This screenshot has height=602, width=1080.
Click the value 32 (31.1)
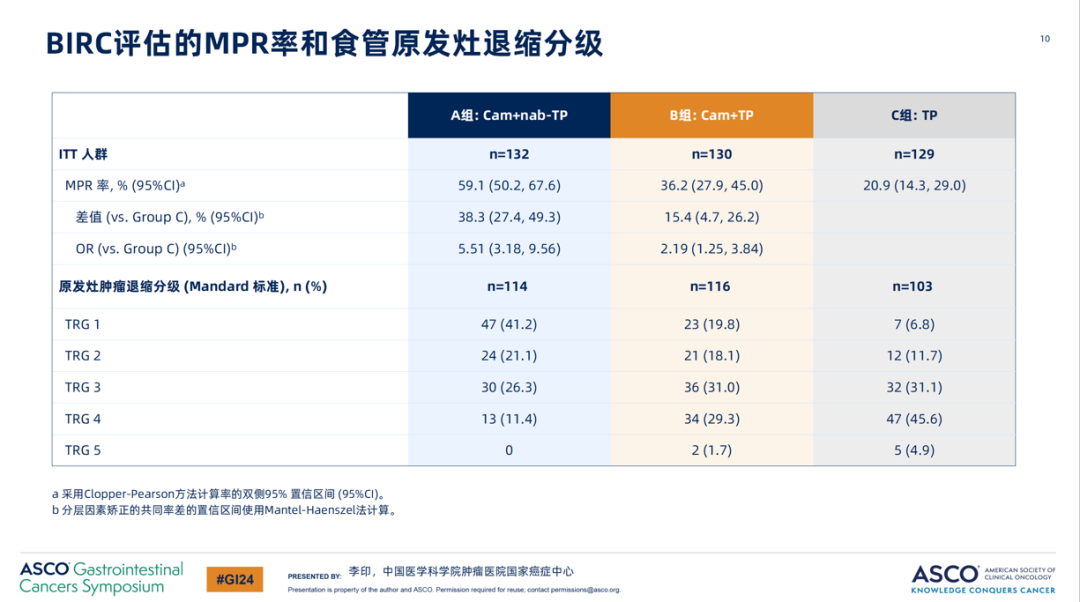(x=914, y=387)
